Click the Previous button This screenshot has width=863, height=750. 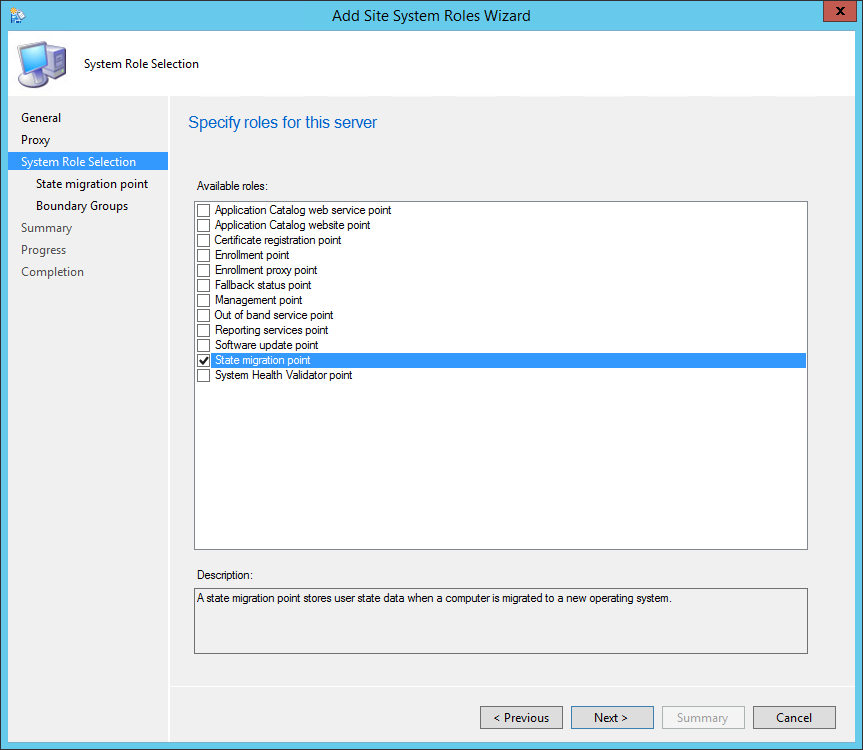click(521, 718)
